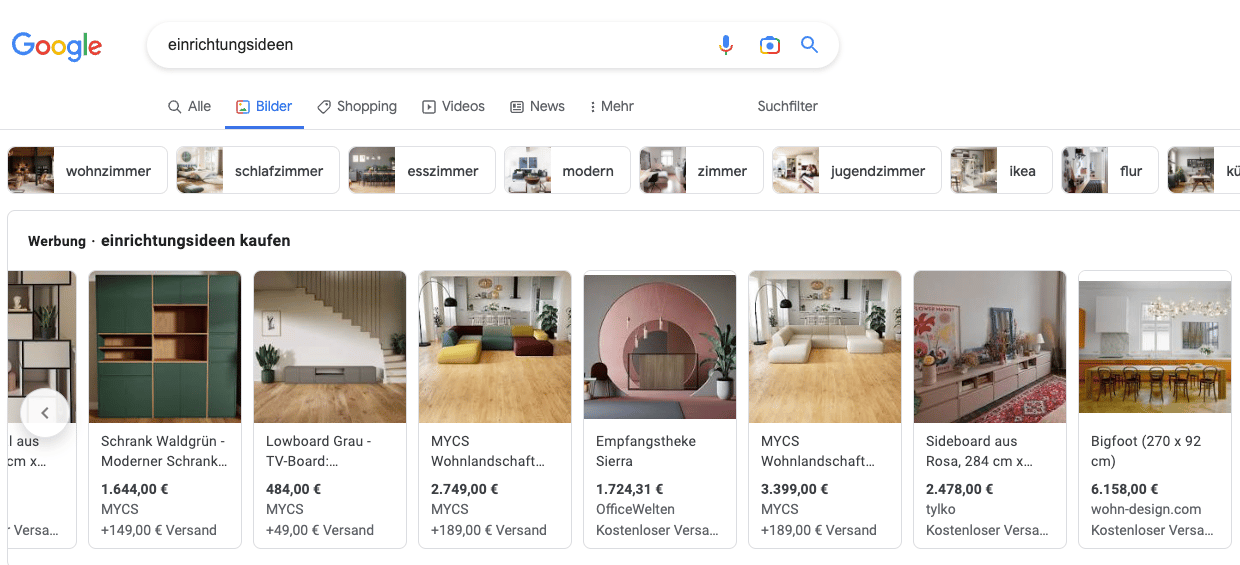Click the Sideboard aus Rosa title
Screen dimensions: 1240x565
pos(979,451)
